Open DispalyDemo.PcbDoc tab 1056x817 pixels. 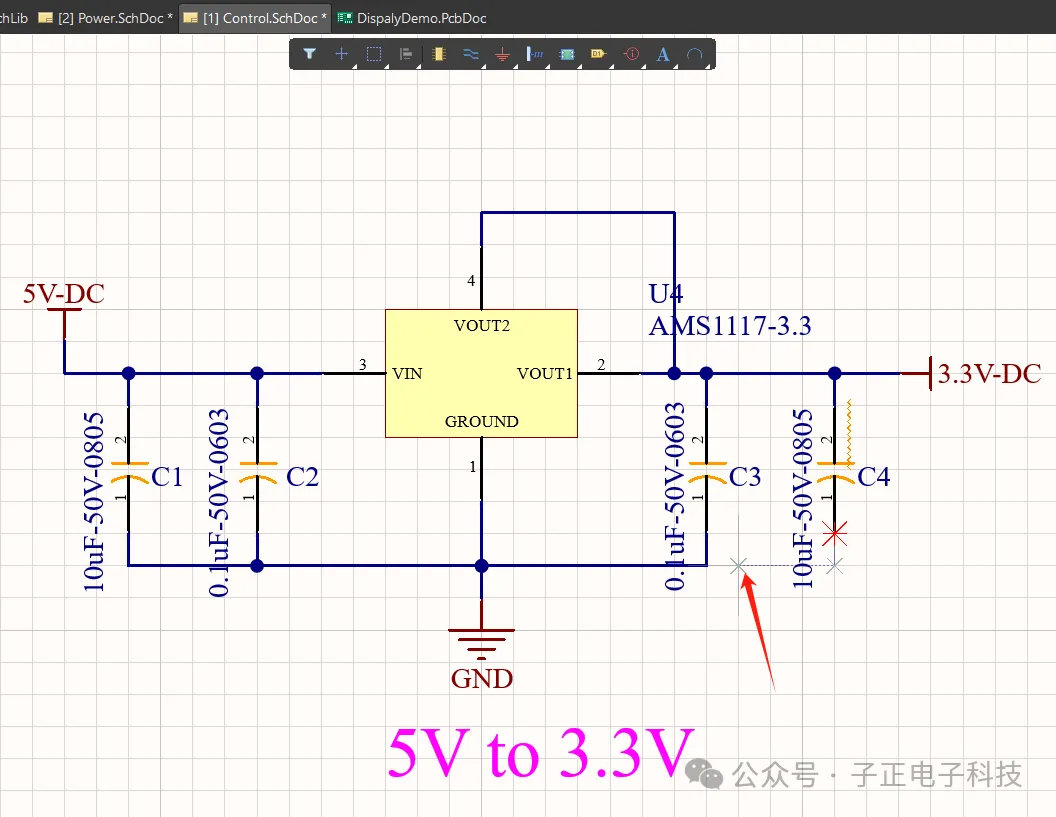pos(412,18)
